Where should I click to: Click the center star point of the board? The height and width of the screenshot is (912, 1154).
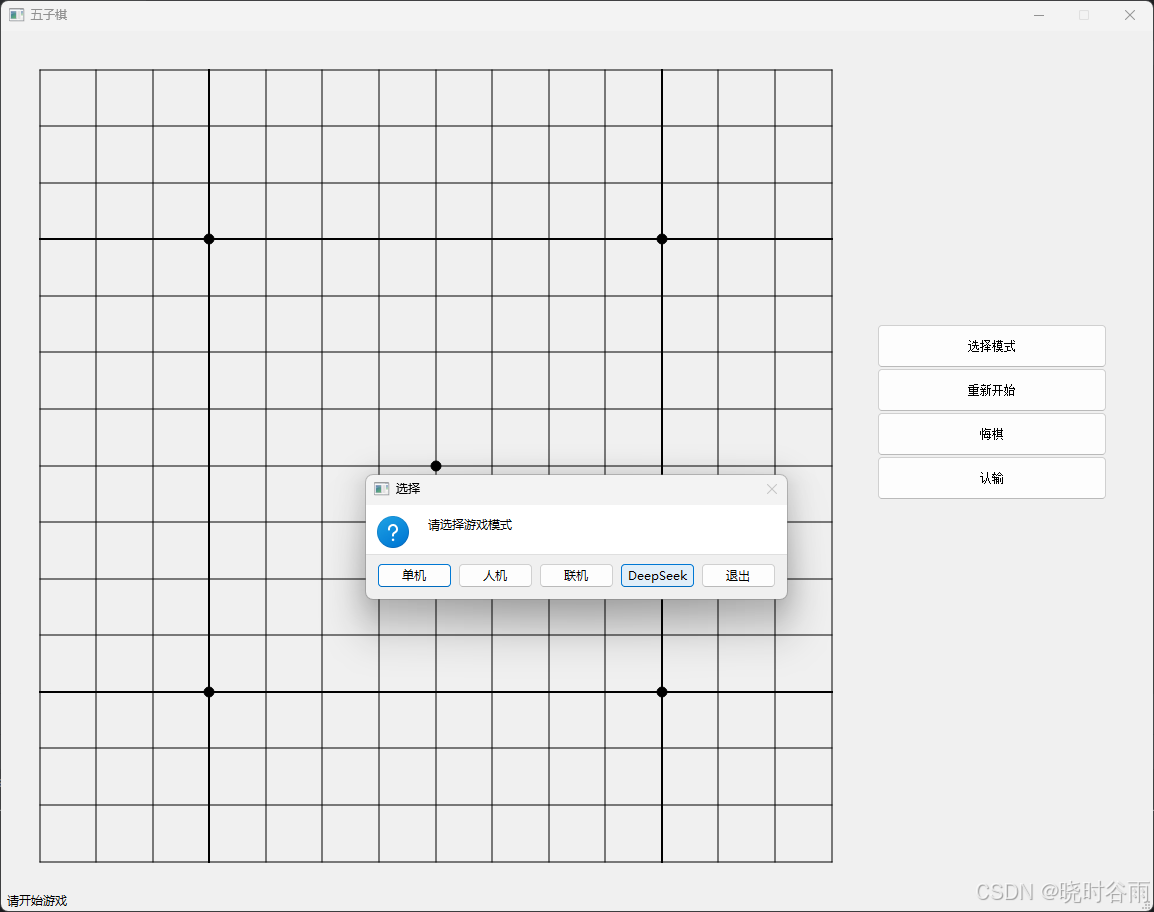(x=436, y=466)
